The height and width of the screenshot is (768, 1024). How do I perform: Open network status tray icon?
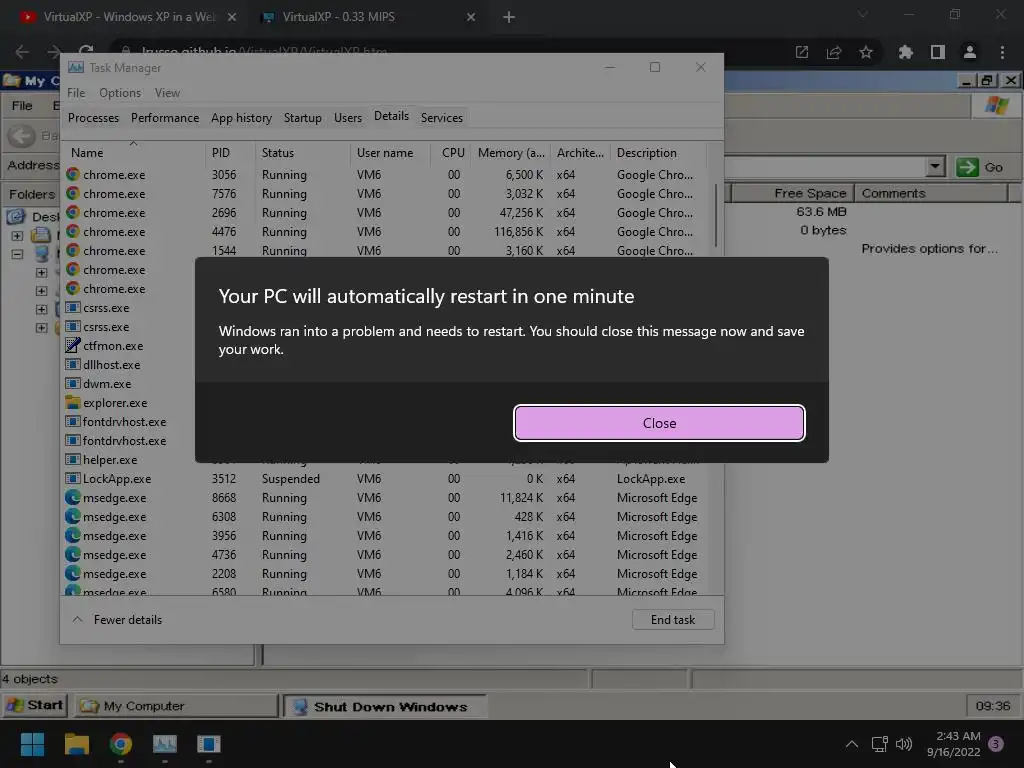(879, 744)
